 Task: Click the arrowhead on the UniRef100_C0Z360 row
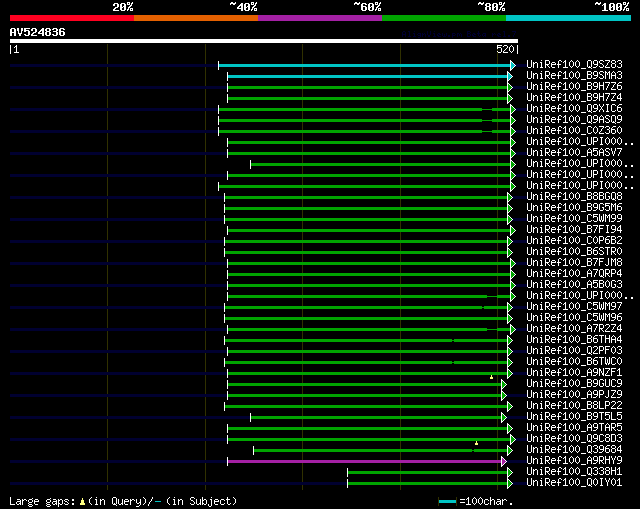[x=513, y=131]
